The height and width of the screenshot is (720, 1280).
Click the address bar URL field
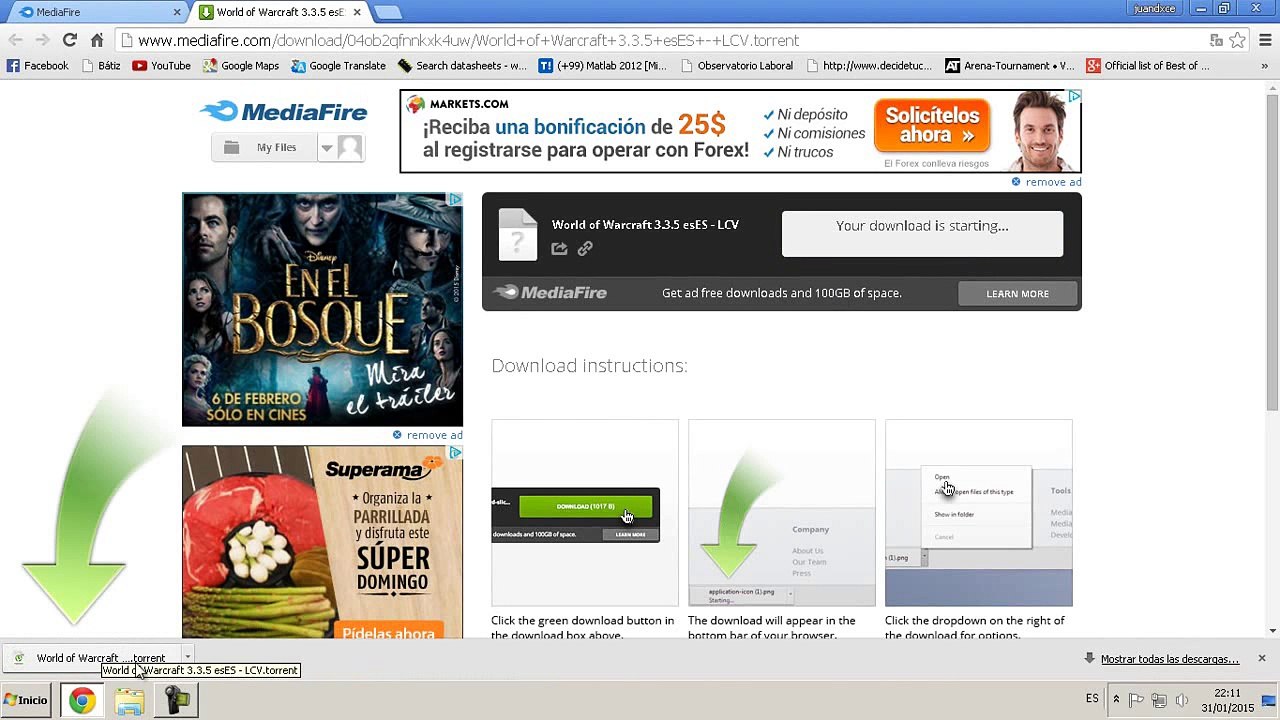point(660,41)
